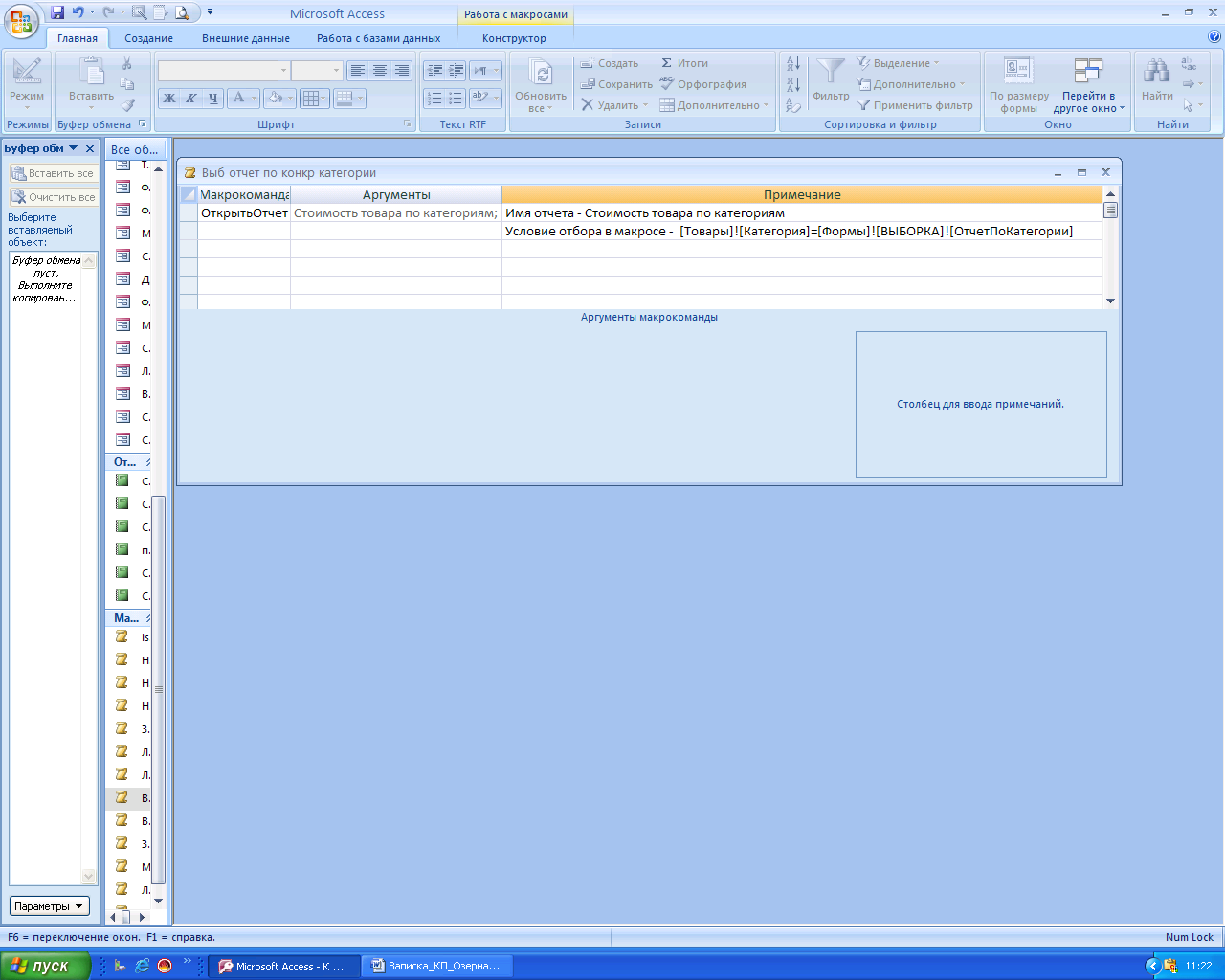This screenshot has width=1225, height=980.
Task: Click the increase indent icon
Action: coord(457,70)
